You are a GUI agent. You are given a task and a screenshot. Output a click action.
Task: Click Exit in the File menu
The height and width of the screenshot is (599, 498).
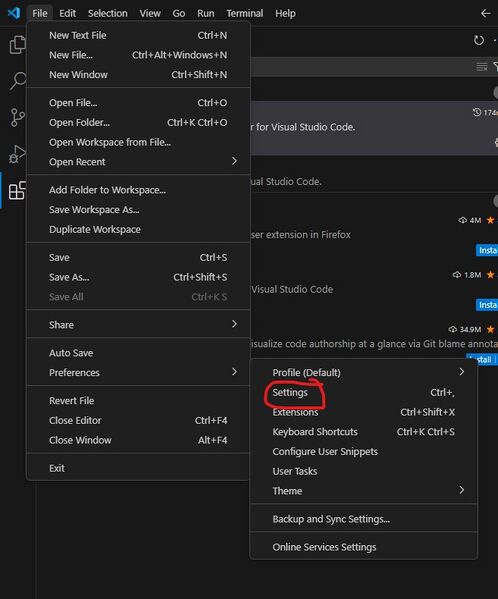pos(138,468)
